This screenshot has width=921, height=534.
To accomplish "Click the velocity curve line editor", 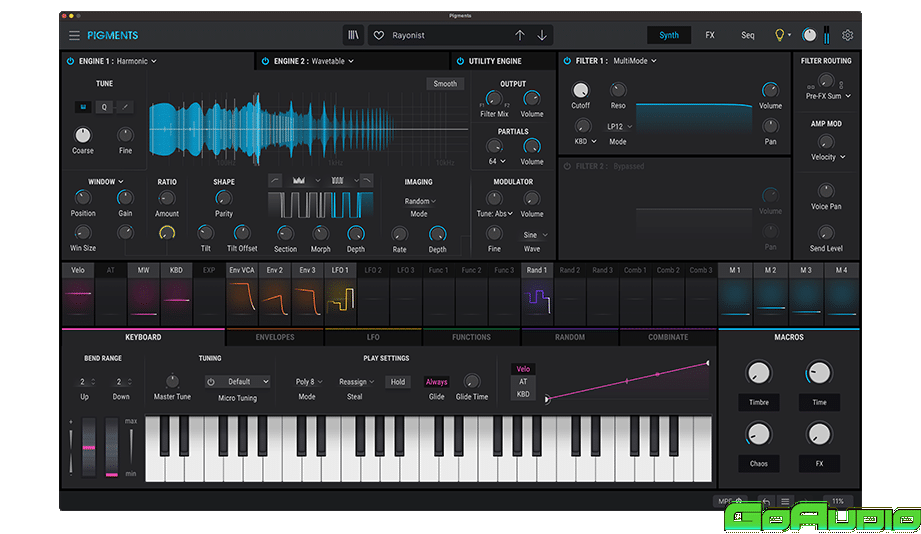I will (627, 381).
